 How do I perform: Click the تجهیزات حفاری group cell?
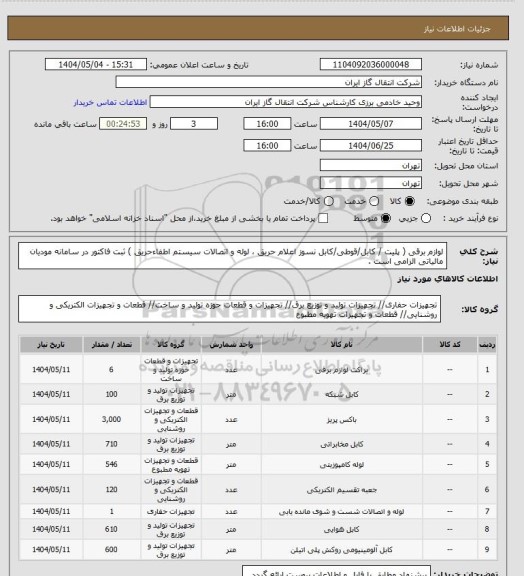click(x=171, y=511)
